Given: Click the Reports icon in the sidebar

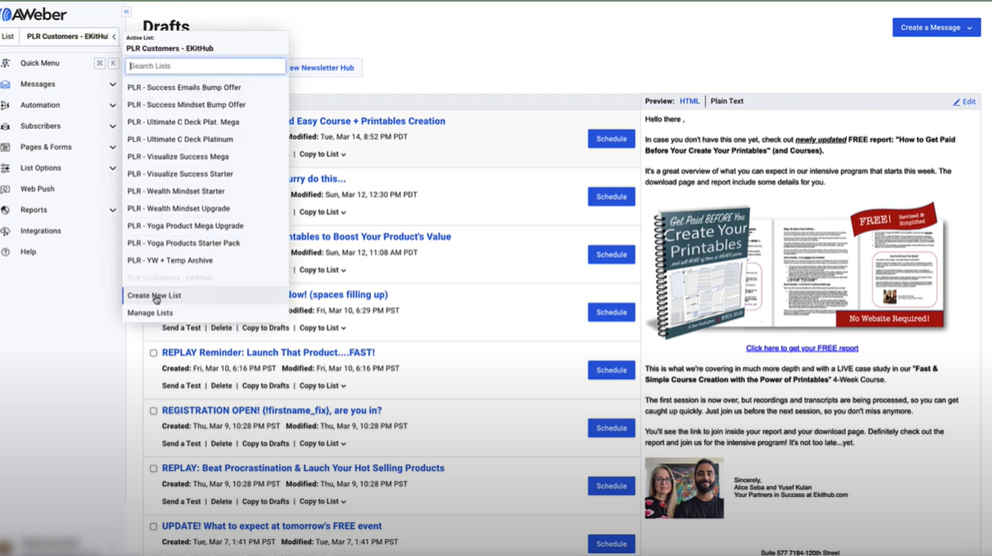Looking at the screenshot, I should [6, 210].
